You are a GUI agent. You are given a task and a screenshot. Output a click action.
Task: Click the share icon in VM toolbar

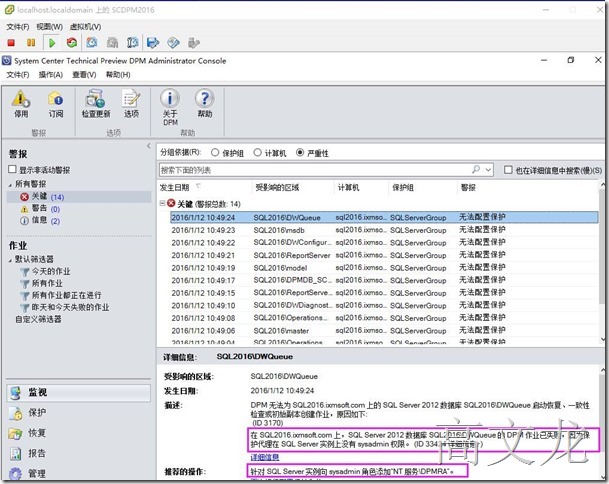pyautogui.click(x=173, y=43)
